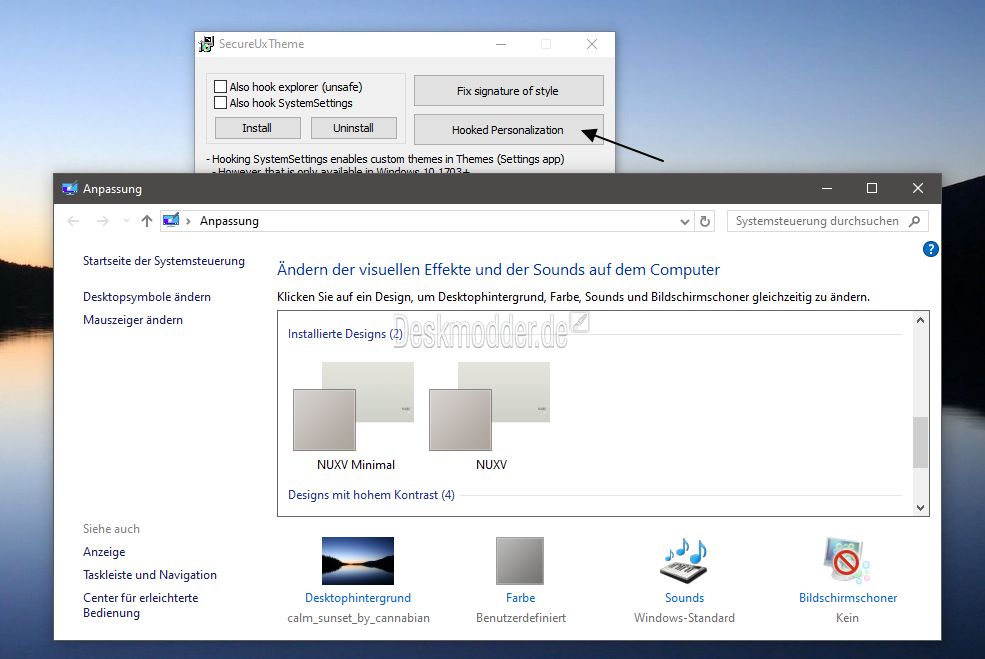Click Control Panel icon in address bar

click(171, 221)
